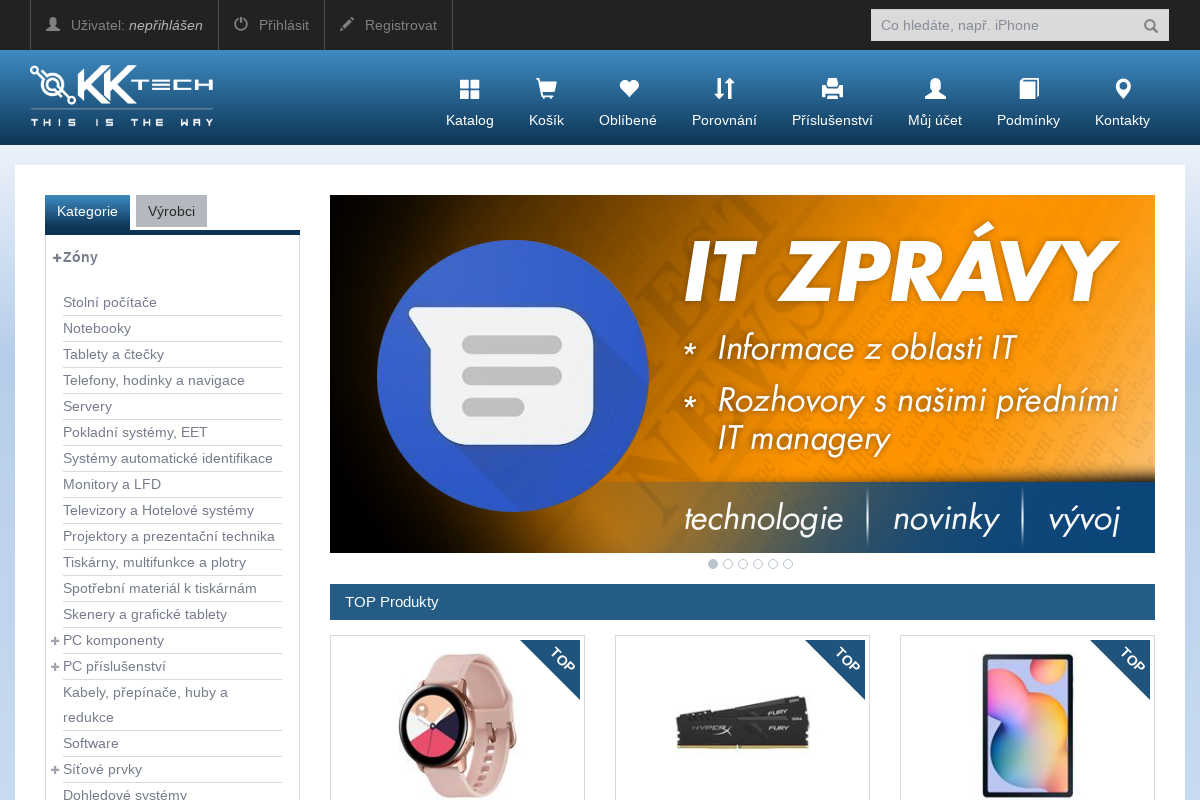Image resolution: width=1200 pixels, height=800 pixels.
Task: Open the Porovnání compare arrows icon
Action: 724,90
